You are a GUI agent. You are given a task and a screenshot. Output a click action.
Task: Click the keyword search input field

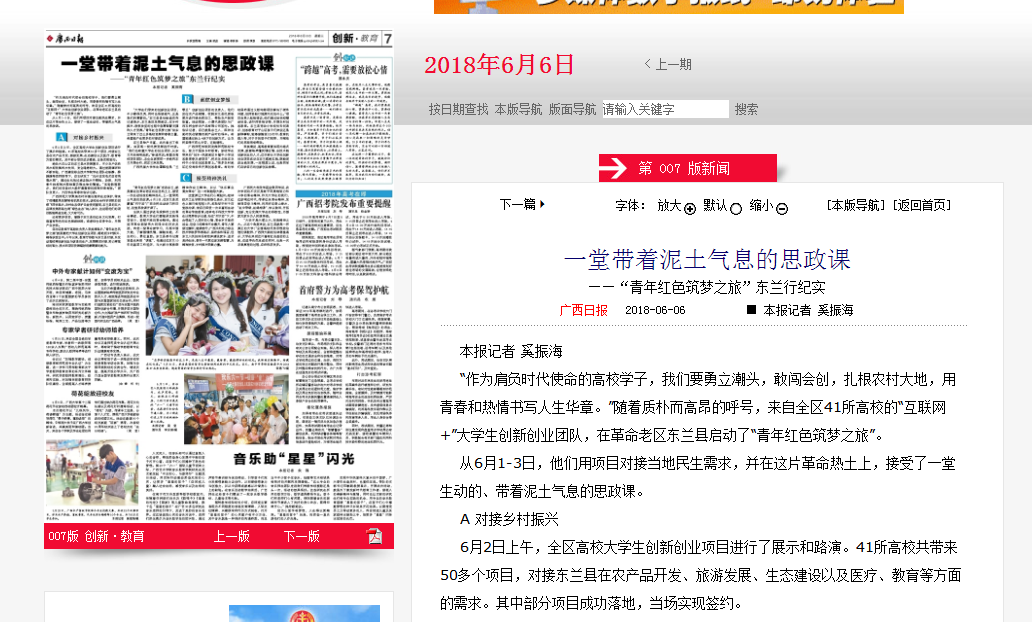pyautogui.click(x=664, y=109)
